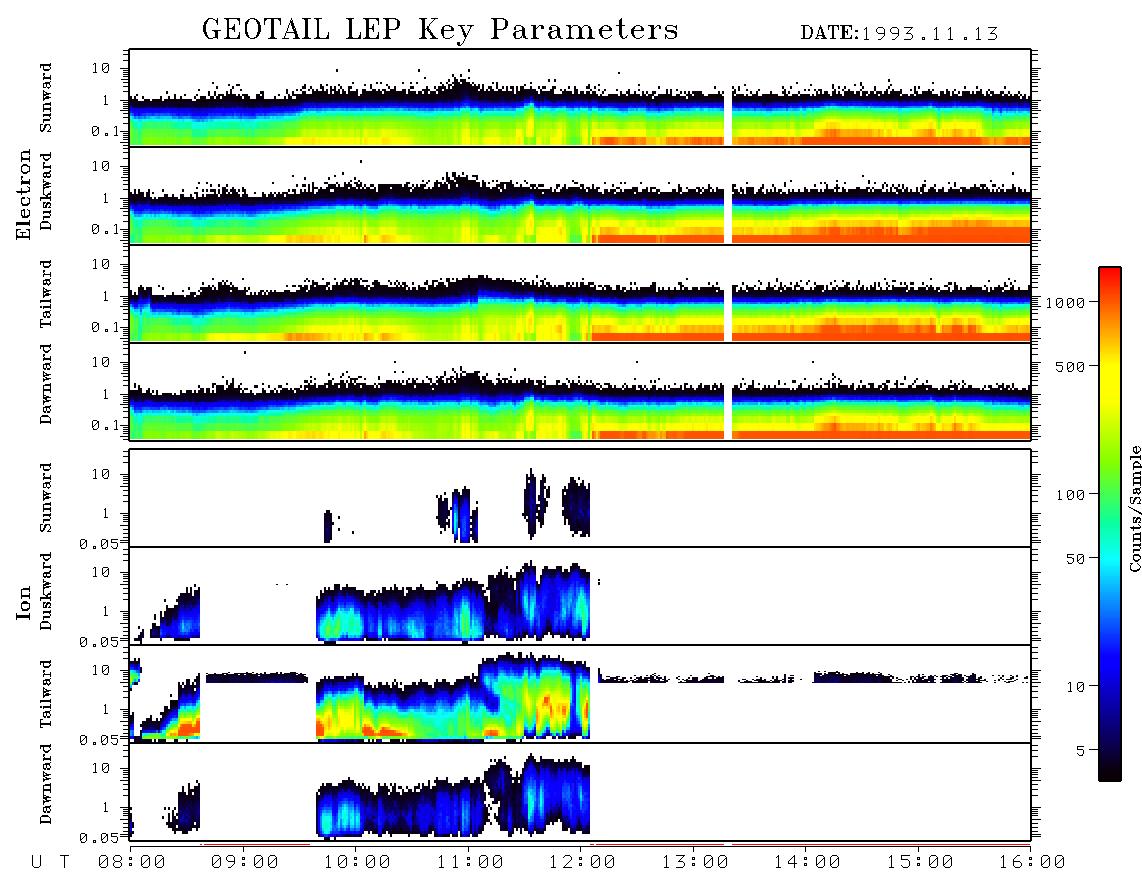Select the Ion "Duskward" panel label

(46, 591)
